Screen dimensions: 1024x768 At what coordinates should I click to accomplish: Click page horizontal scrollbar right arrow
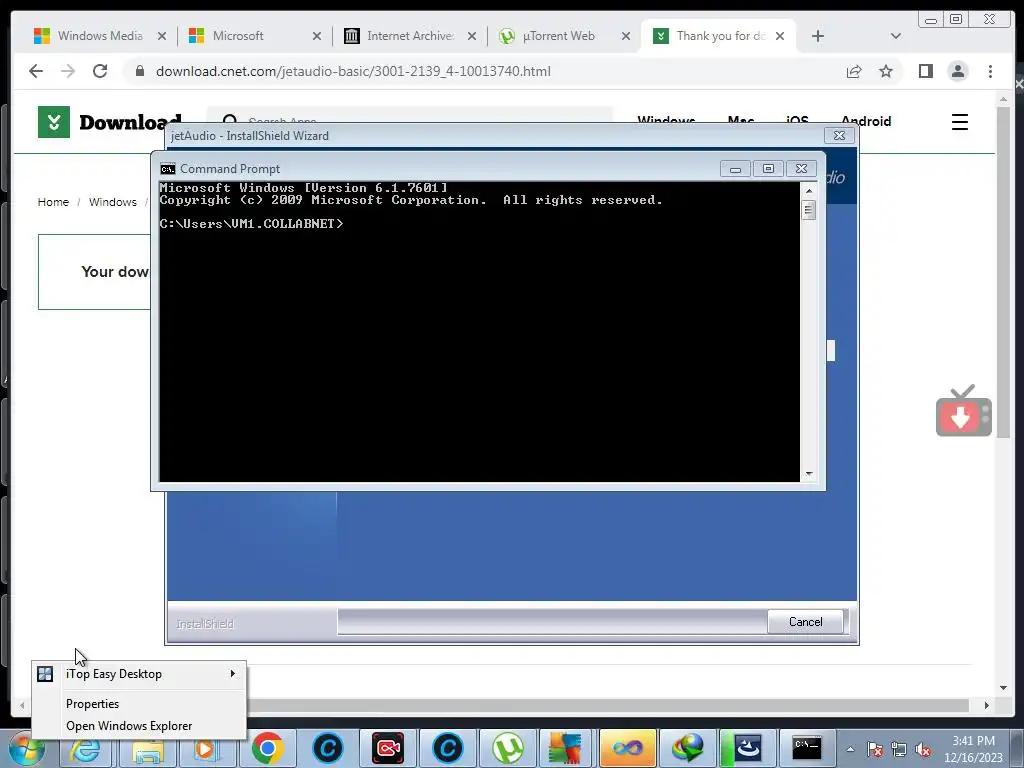coord(987,705)
